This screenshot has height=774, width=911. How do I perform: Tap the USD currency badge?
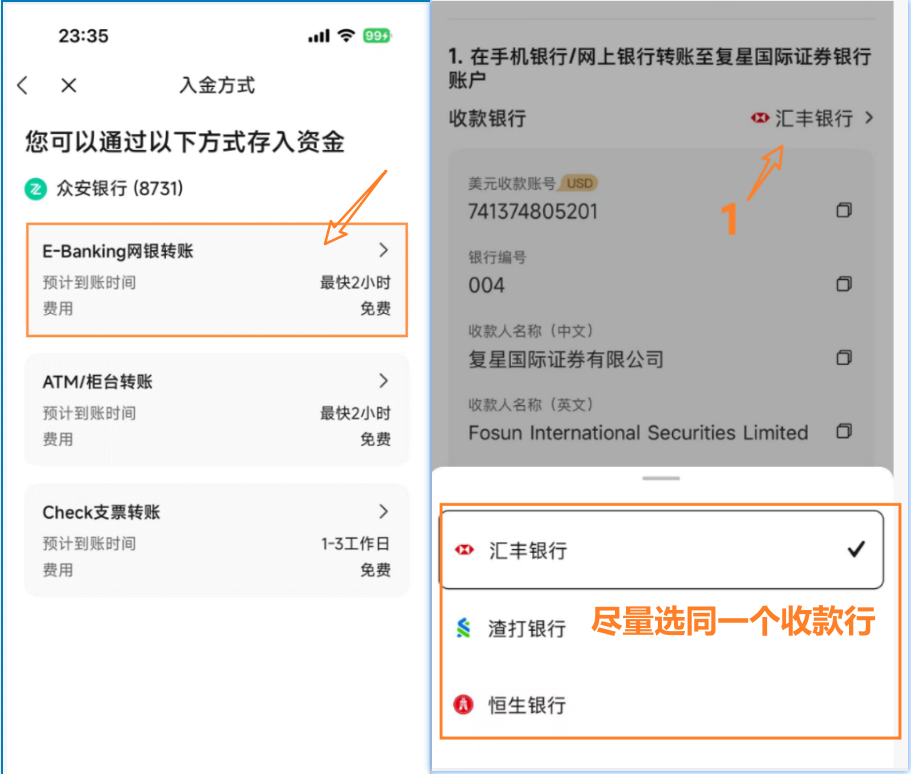[579, 184]
